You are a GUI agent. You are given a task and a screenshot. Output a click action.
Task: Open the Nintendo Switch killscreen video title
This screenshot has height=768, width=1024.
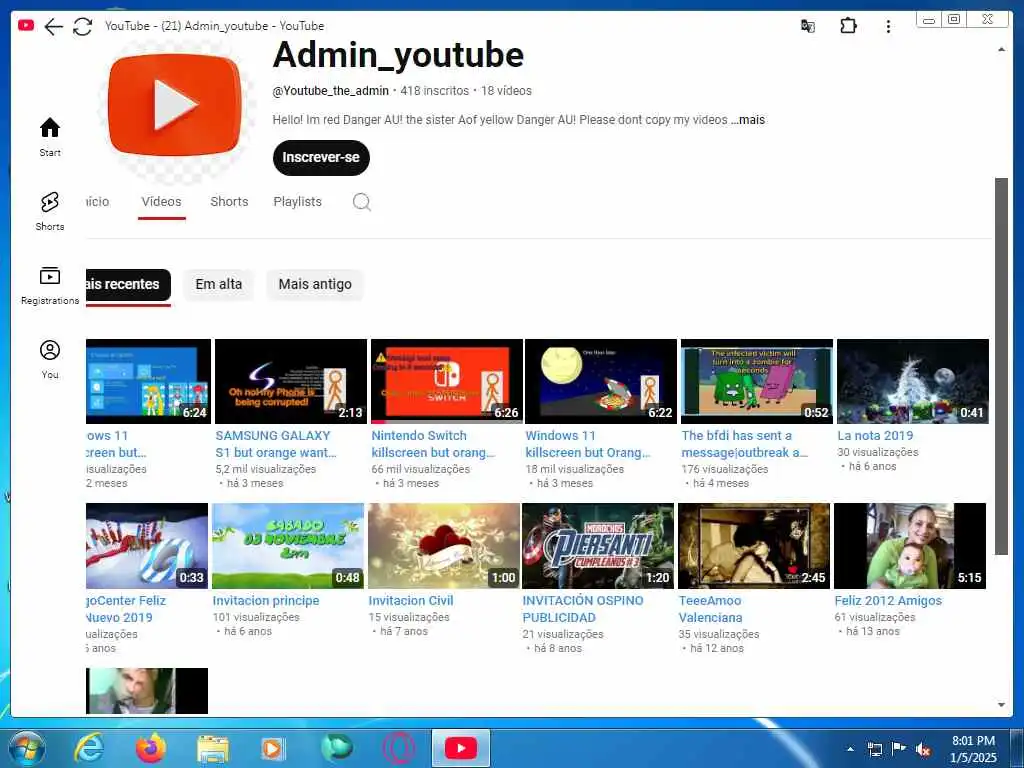pos(433,444)
